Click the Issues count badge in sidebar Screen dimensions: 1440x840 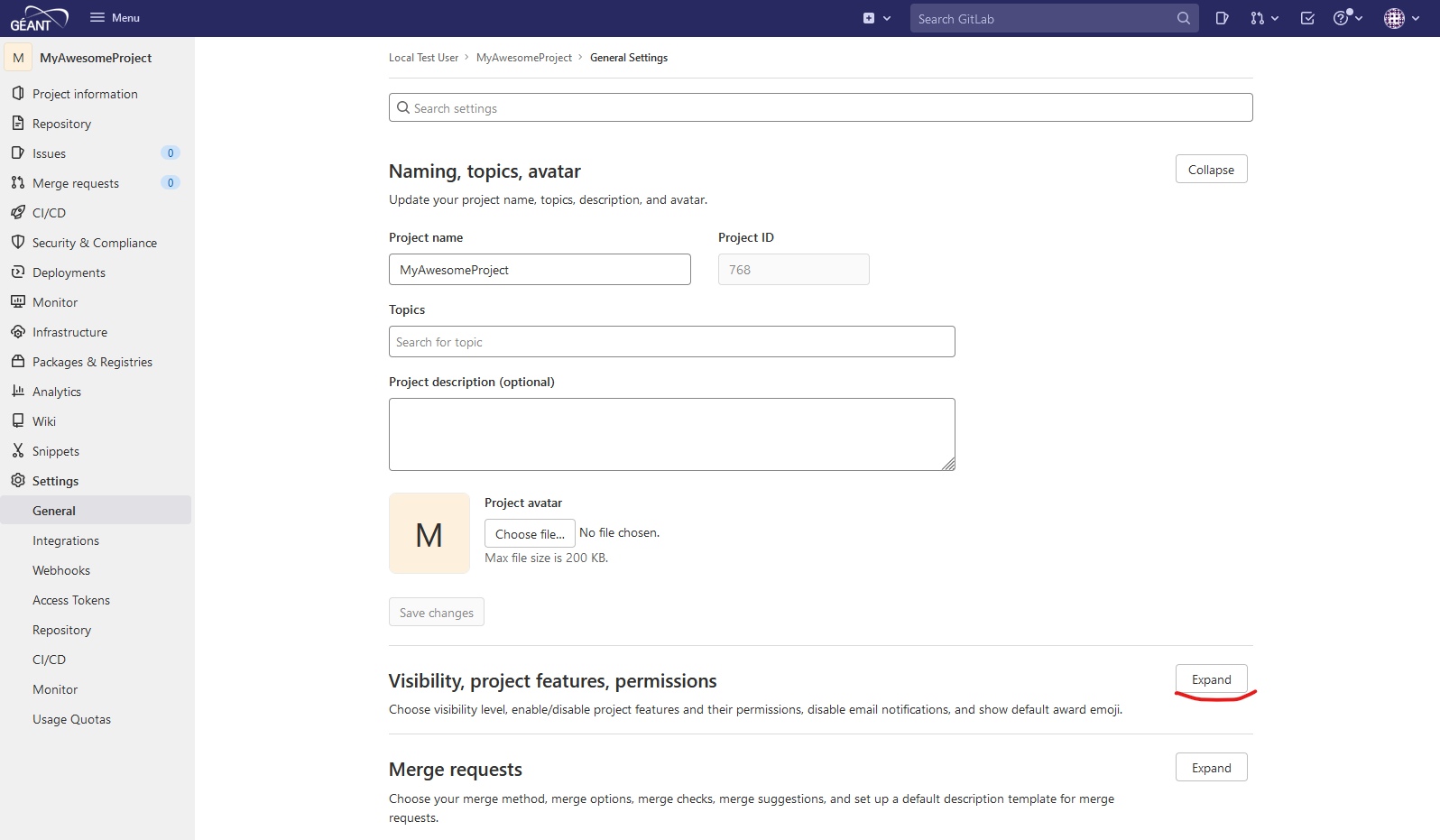(171, 153)
